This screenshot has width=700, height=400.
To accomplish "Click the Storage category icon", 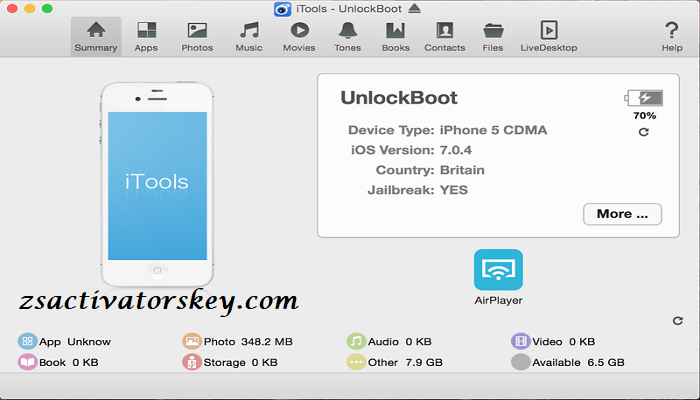I will [x=192, y=362].
